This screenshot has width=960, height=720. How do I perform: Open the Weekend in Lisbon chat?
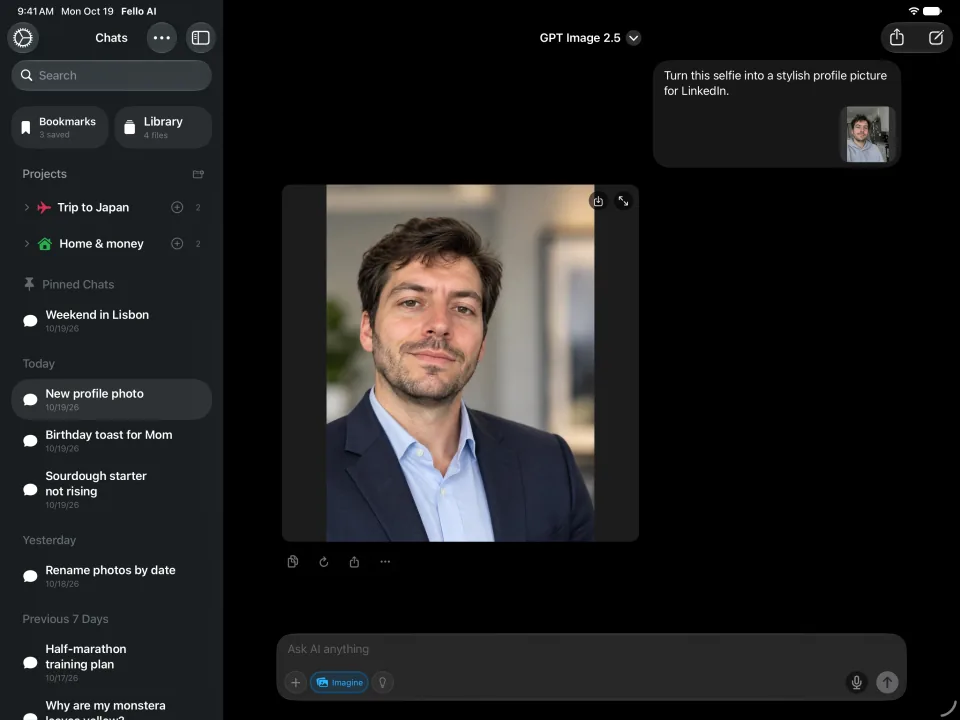click(111, 320)
